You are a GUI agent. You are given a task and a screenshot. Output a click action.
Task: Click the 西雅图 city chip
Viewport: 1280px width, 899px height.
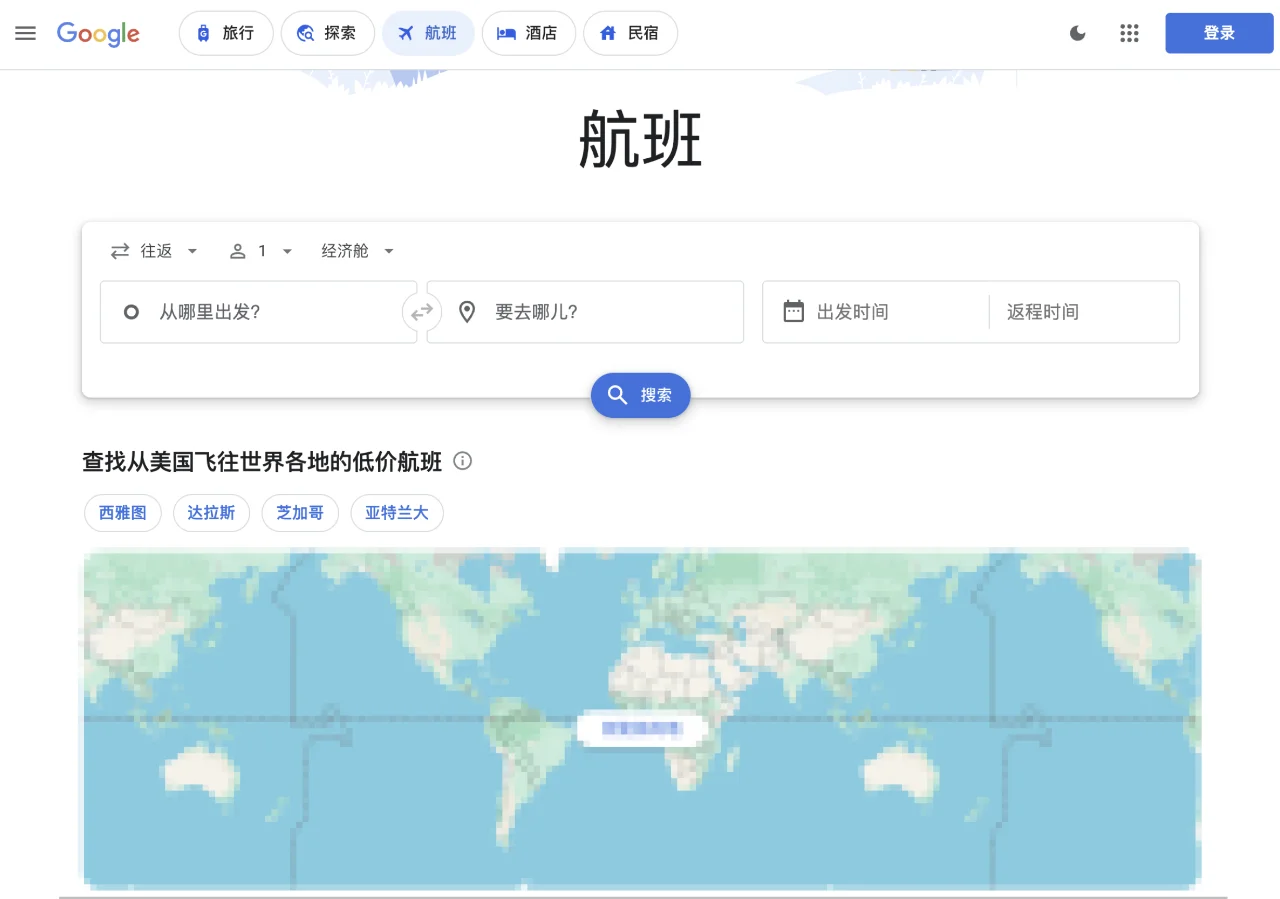pyautogui.click(x=122, y=512)
